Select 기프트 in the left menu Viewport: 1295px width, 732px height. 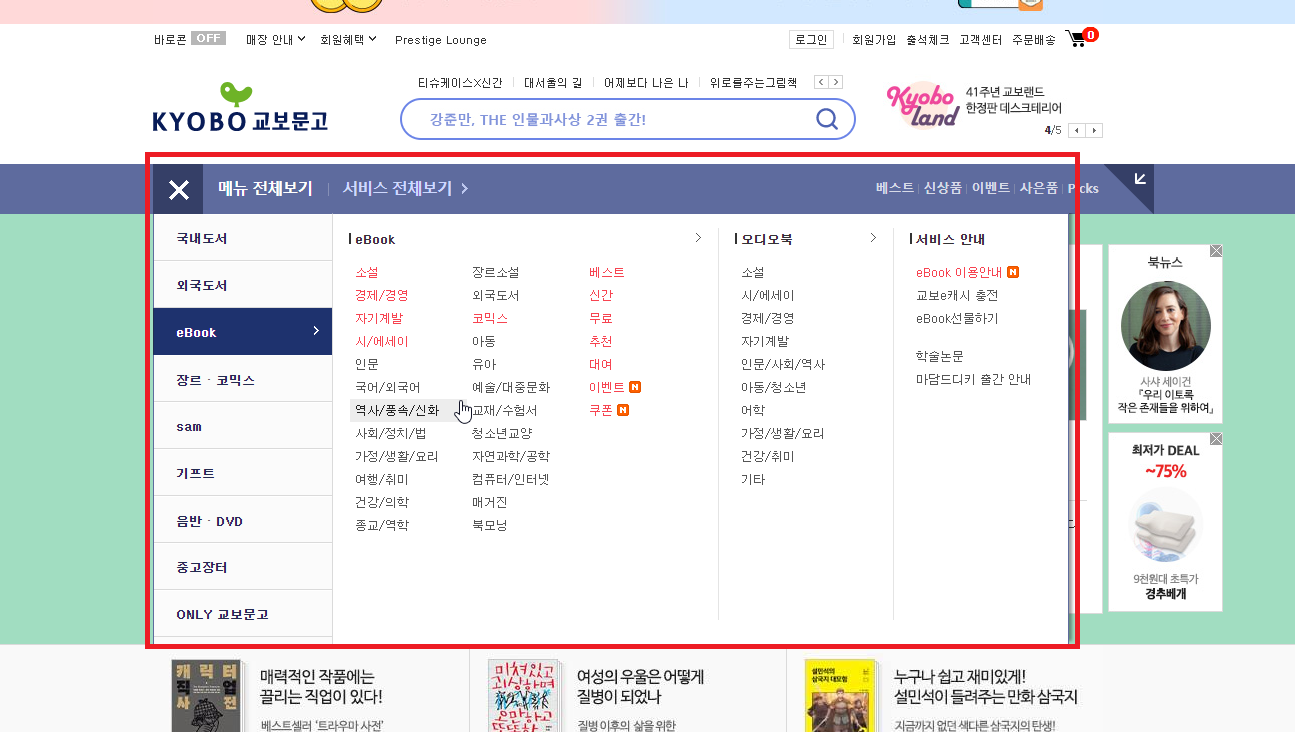pos(243,473)
